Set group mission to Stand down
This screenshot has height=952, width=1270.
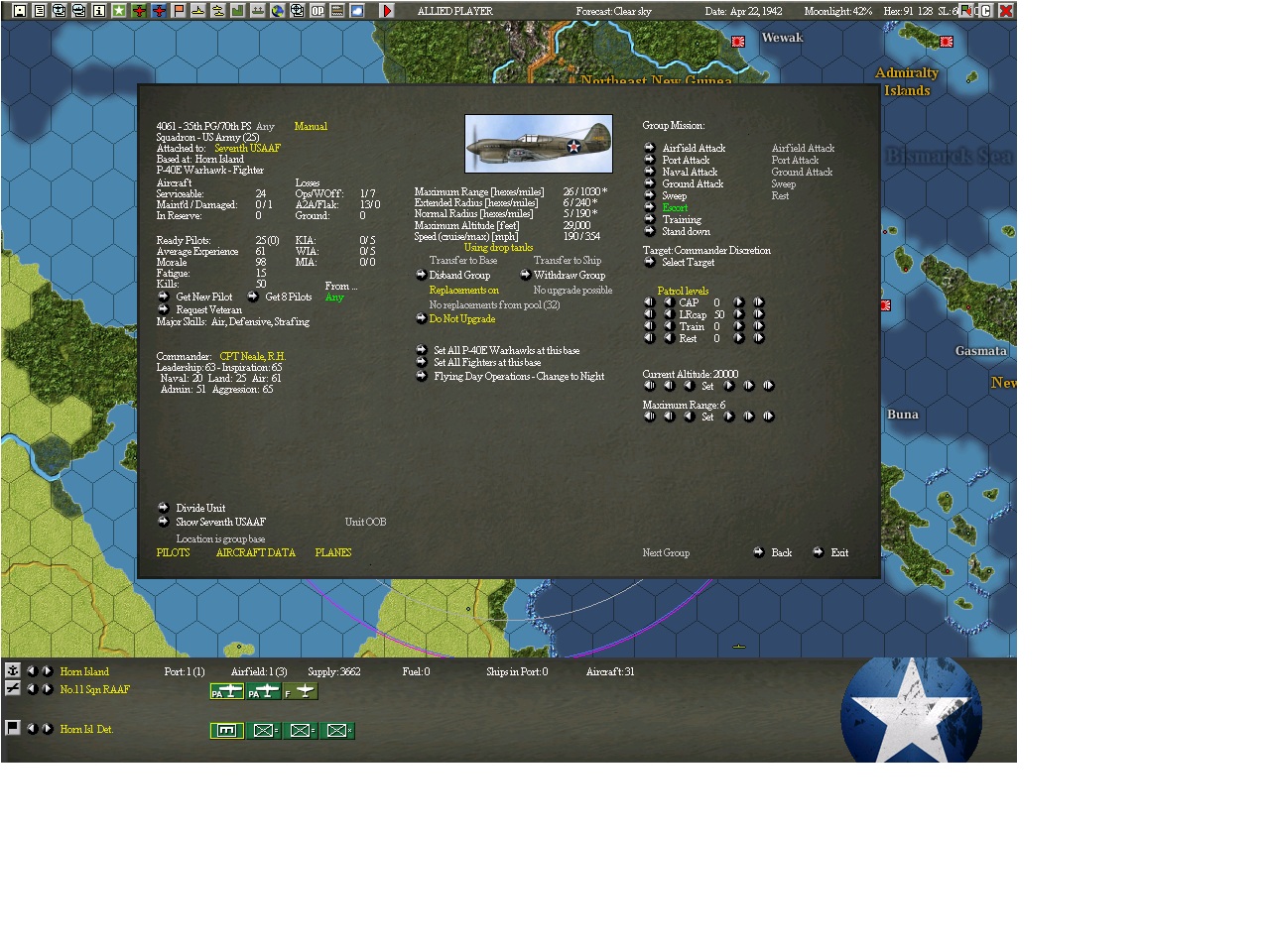(649, 231)
